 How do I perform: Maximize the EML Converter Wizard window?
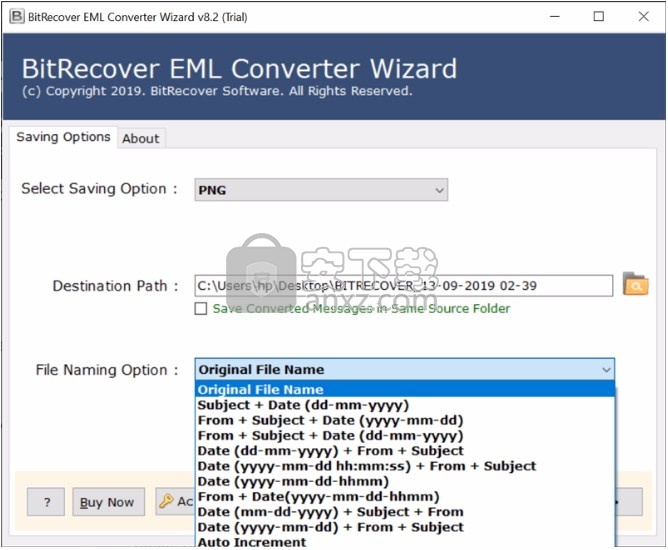point(599,17)
